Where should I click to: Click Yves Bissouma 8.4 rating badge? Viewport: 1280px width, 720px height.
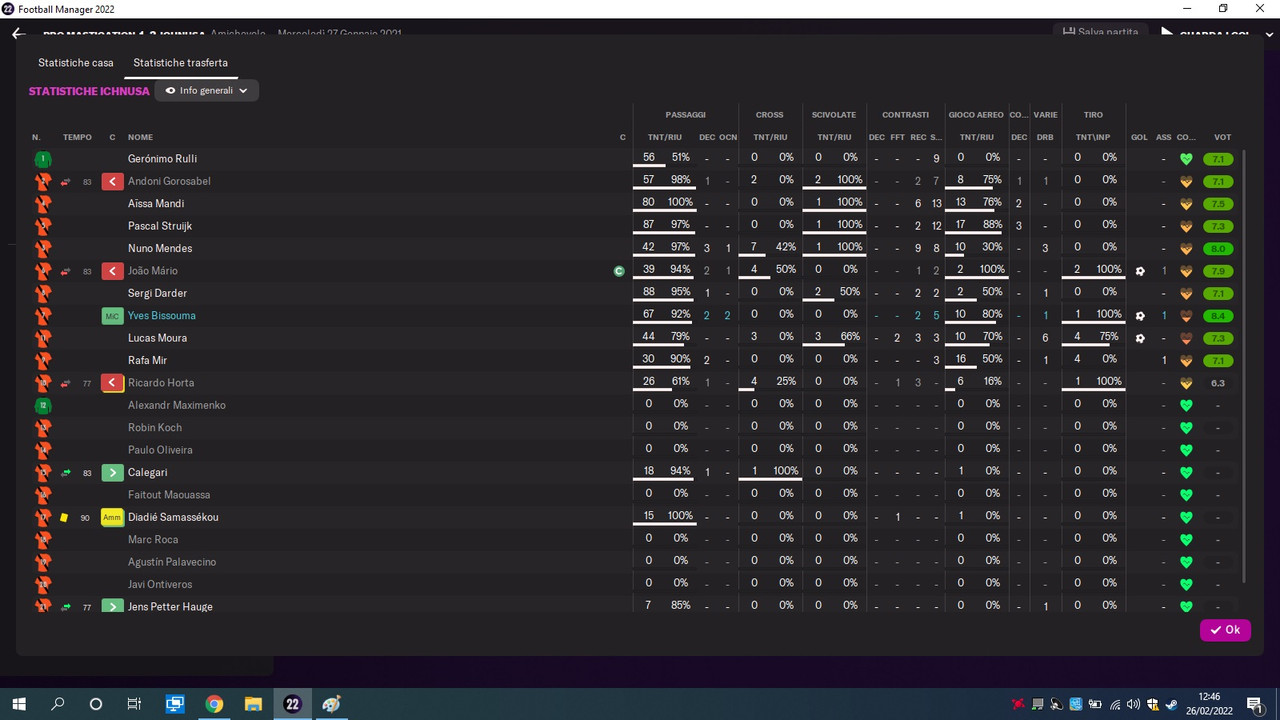pos(1218,316)
